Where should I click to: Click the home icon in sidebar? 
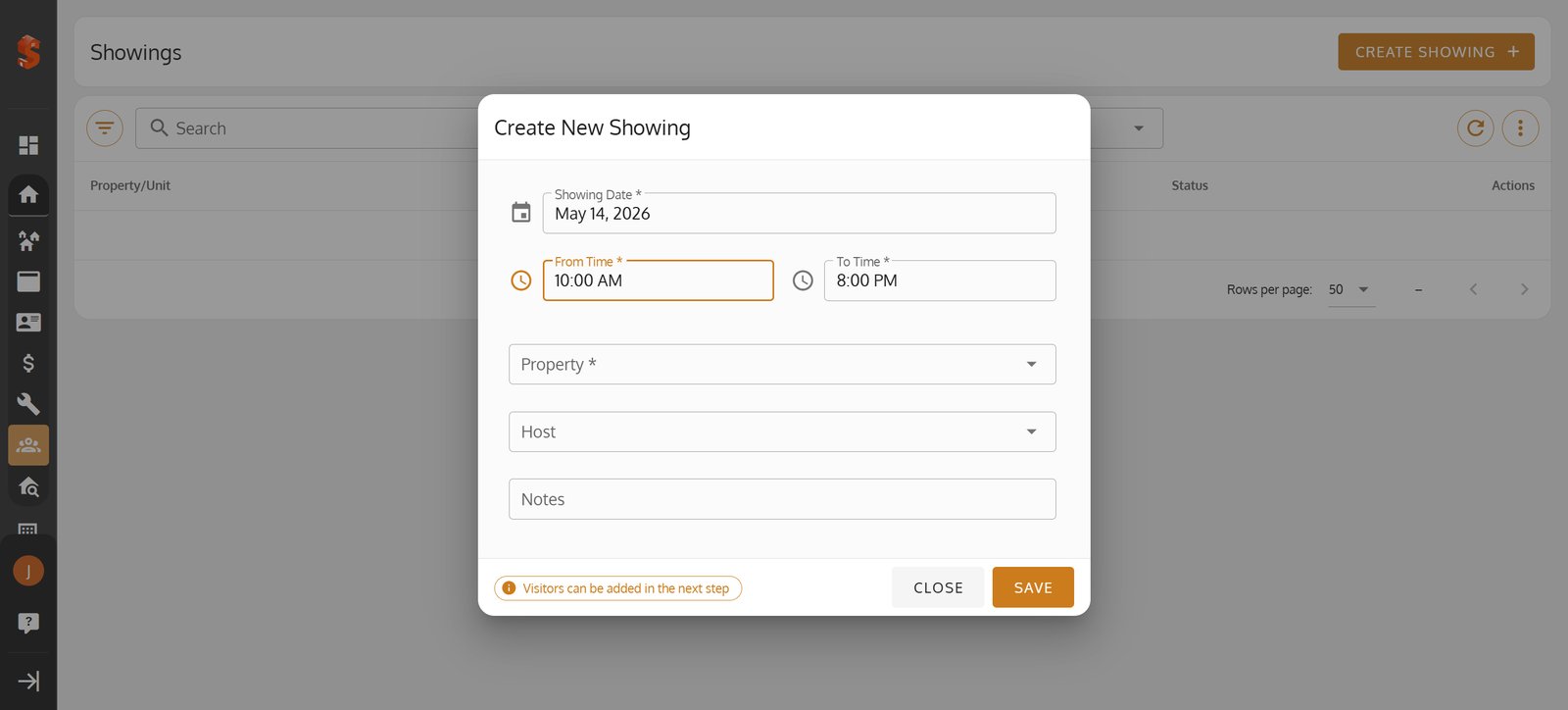[28, 194]
